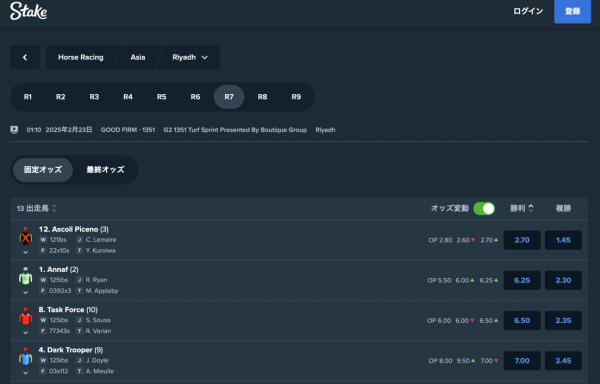Bet place odds 2.35 on Task Force
The image size is (600, 384).
click(563, 321)
